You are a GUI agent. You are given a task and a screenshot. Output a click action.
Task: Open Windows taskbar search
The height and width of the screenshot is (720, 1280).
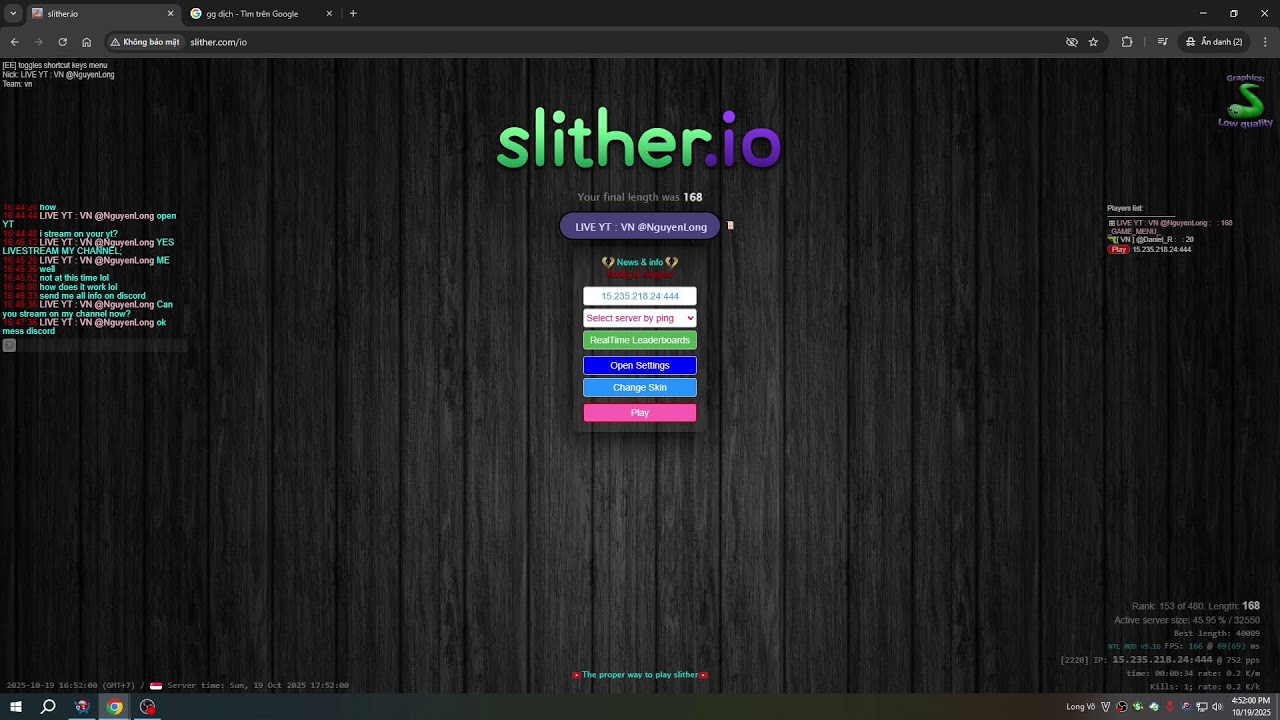(48, 707)
